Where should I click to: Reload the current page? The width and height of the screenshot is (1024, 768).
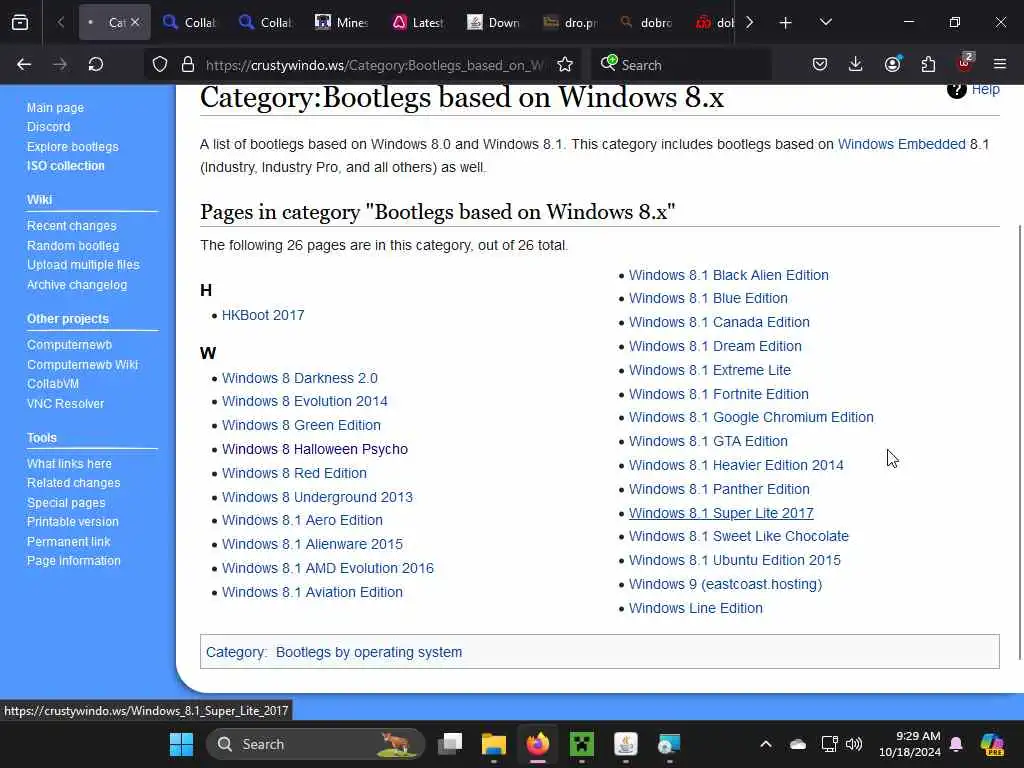pyautogui.click(x=96, y=64)
